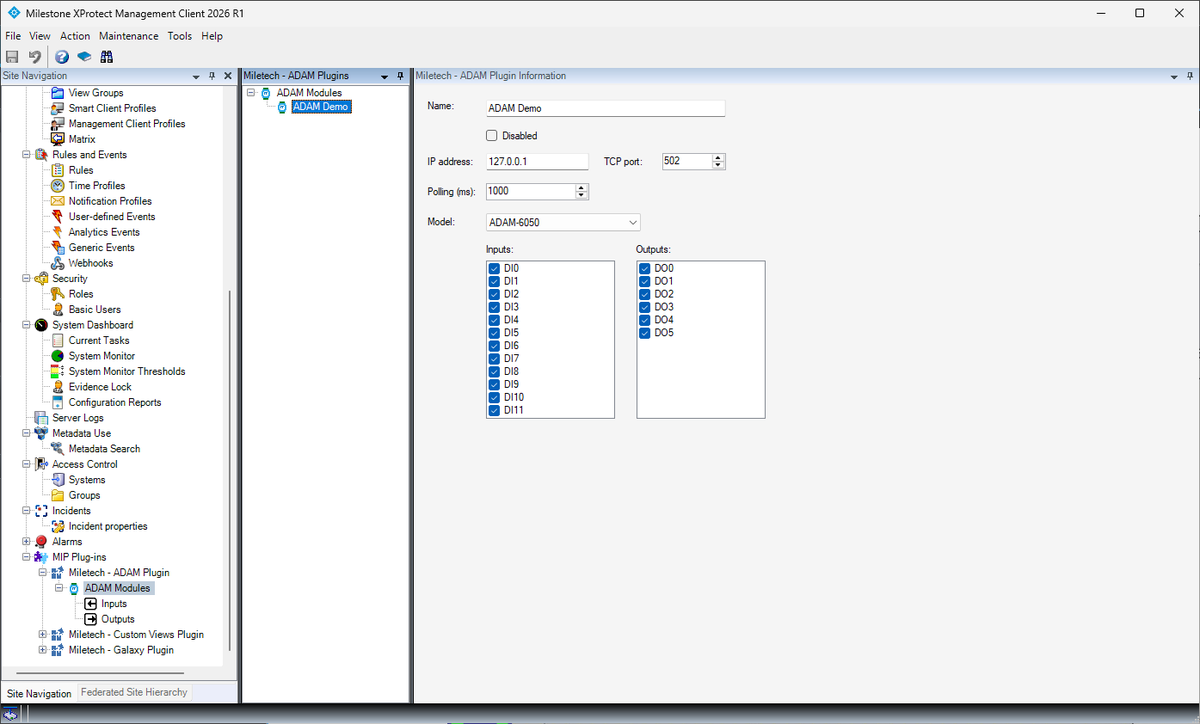
Task: Click the Server Logs icon
Action: pyautogui.click(x=41, y=418)
